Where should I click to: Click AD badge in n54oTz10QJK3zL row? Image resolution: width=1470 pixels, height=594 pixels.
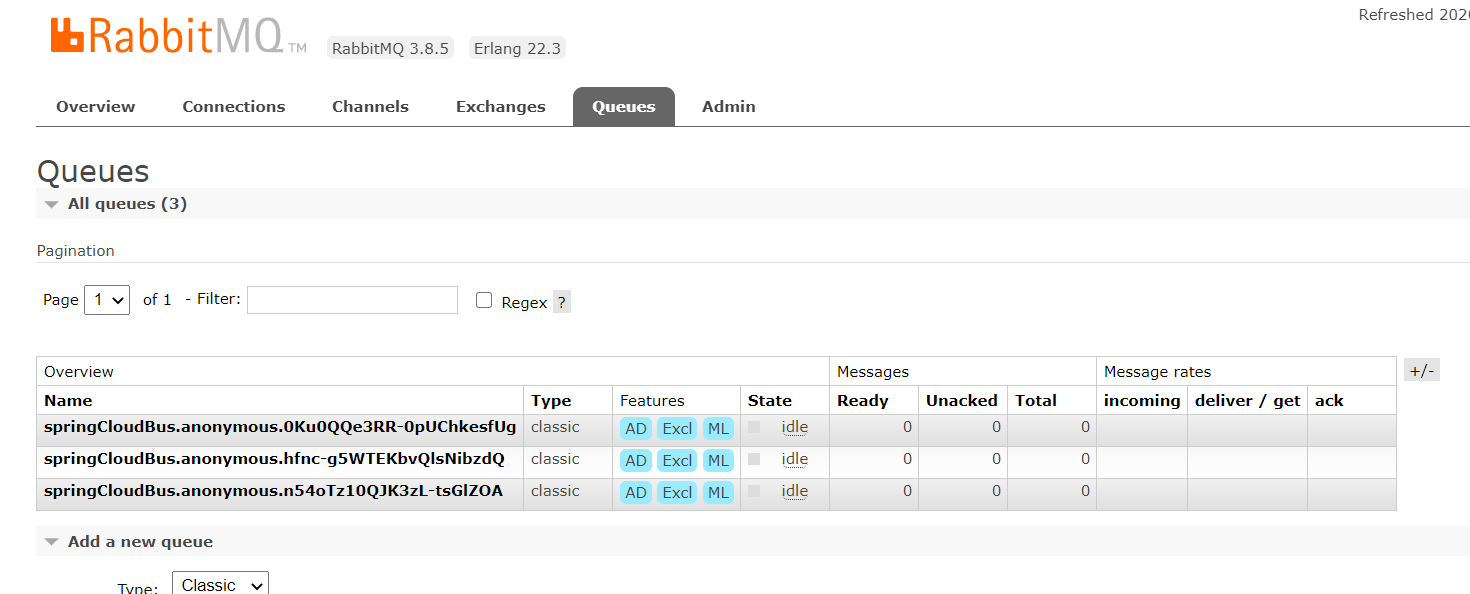point(636,493)
